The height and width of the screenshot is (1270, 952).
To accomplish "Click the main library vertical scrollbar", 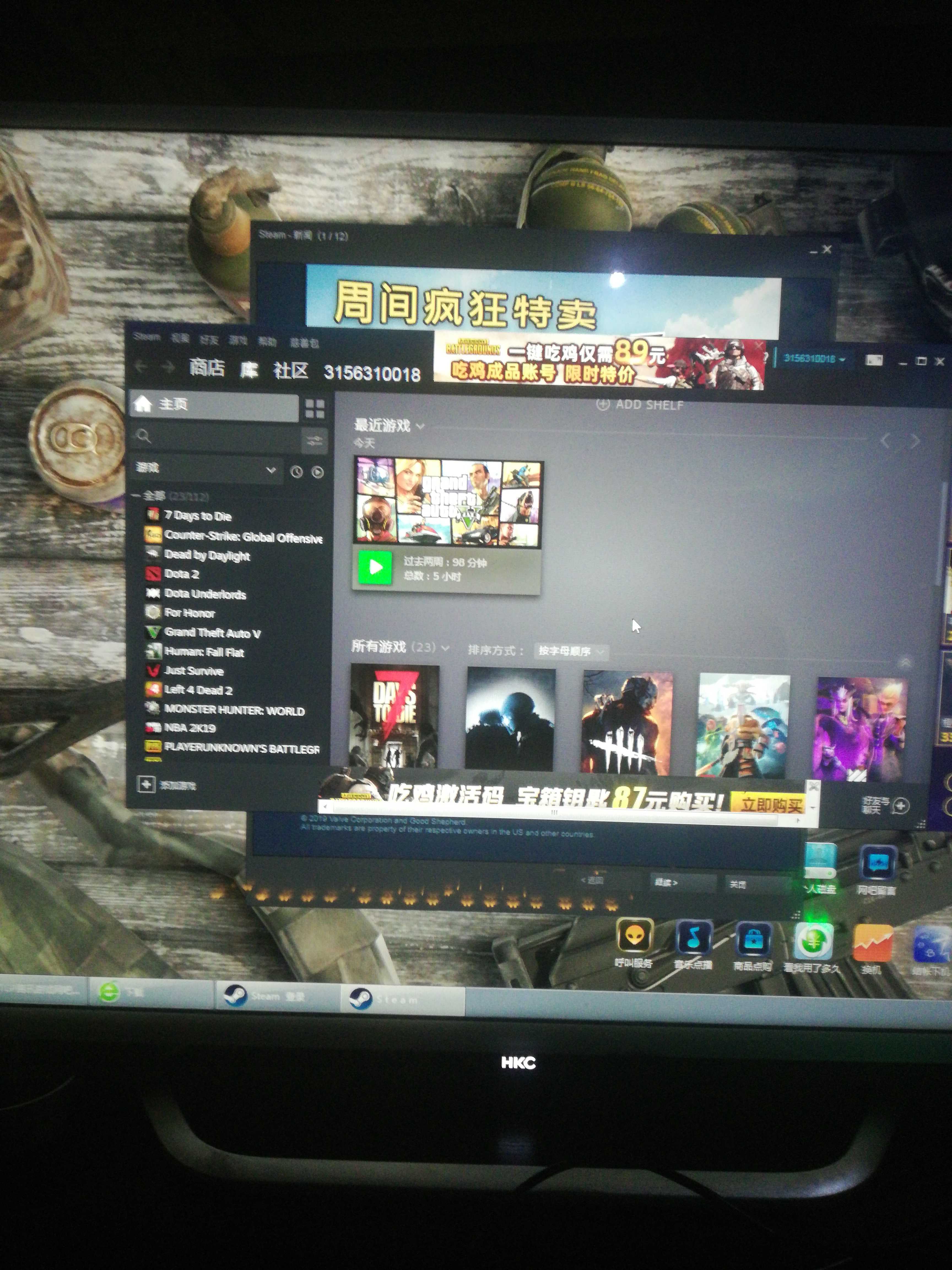I will [x=941, y=534].
